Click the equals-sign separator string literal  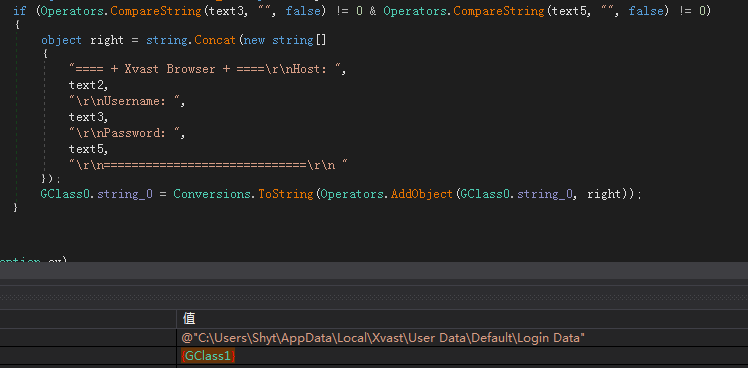(208, 166)
